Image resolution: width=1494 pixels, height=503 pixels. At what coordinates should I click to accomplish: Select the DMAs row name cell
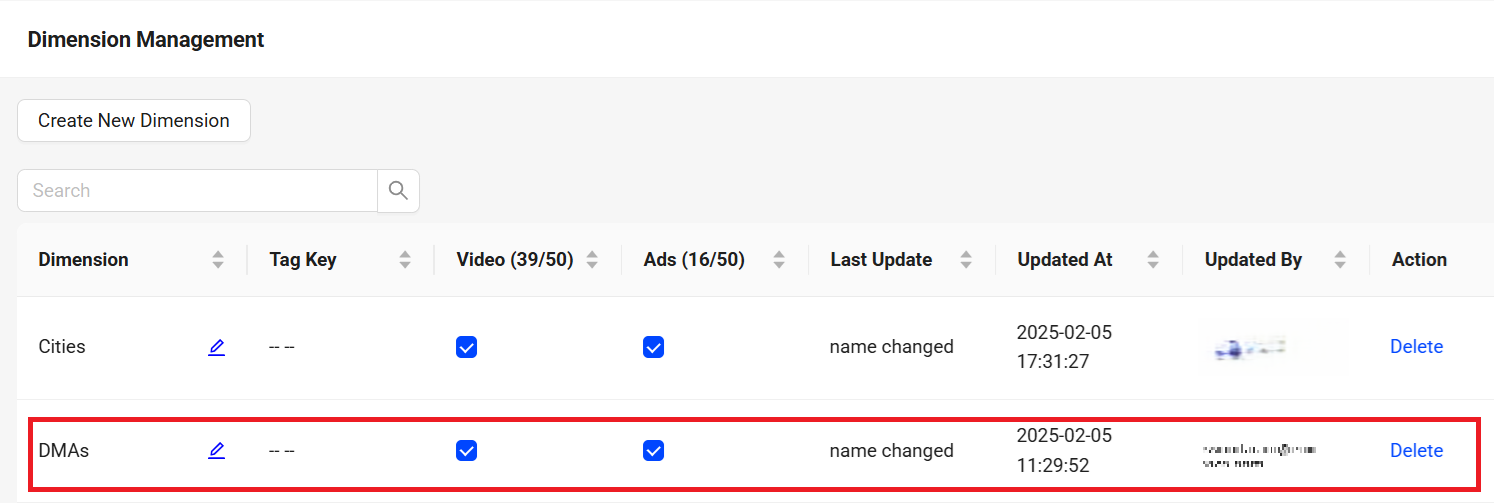[x=63, y=451]
